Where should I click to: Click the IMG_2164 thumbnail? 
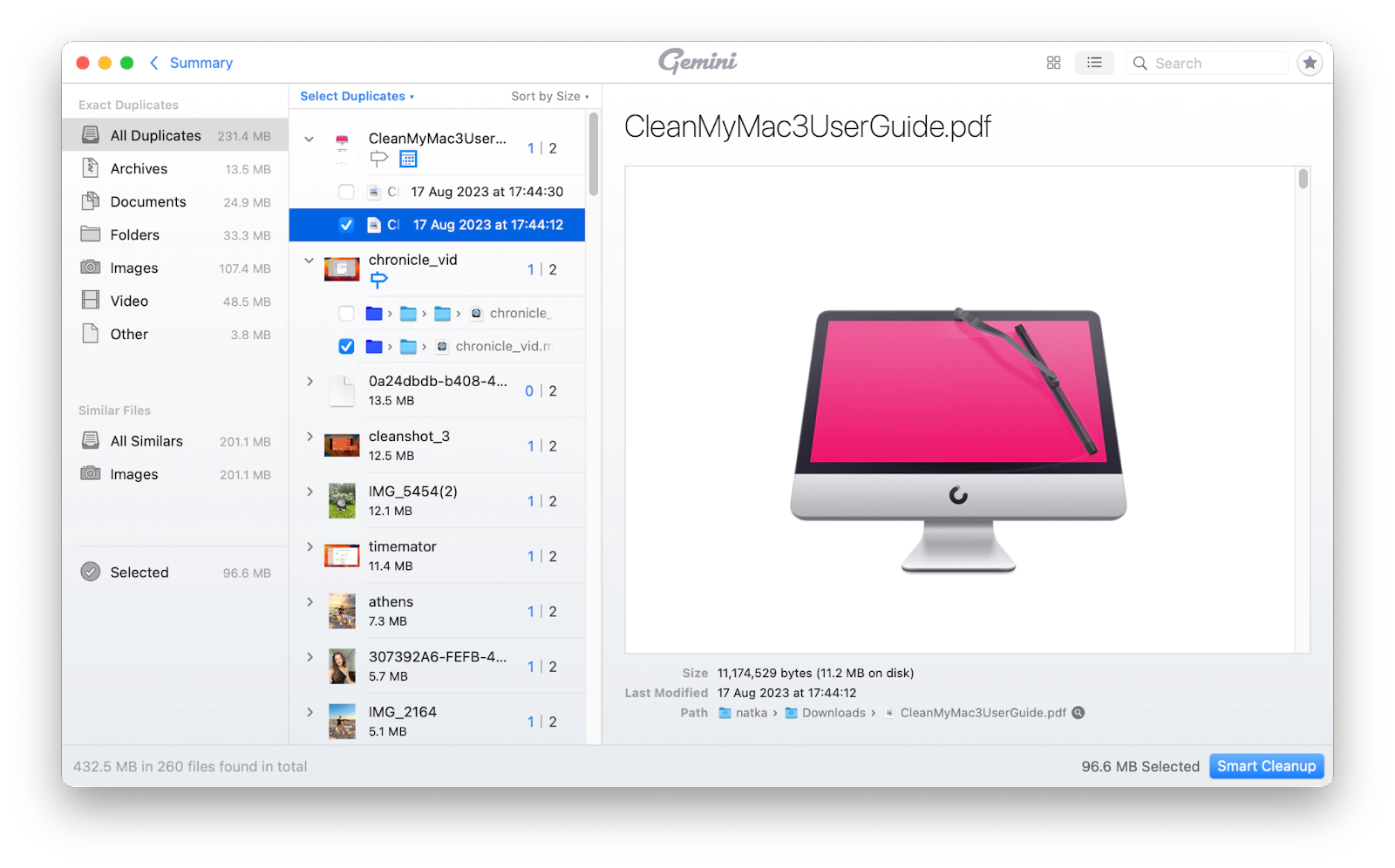click(x=342, y=722)
